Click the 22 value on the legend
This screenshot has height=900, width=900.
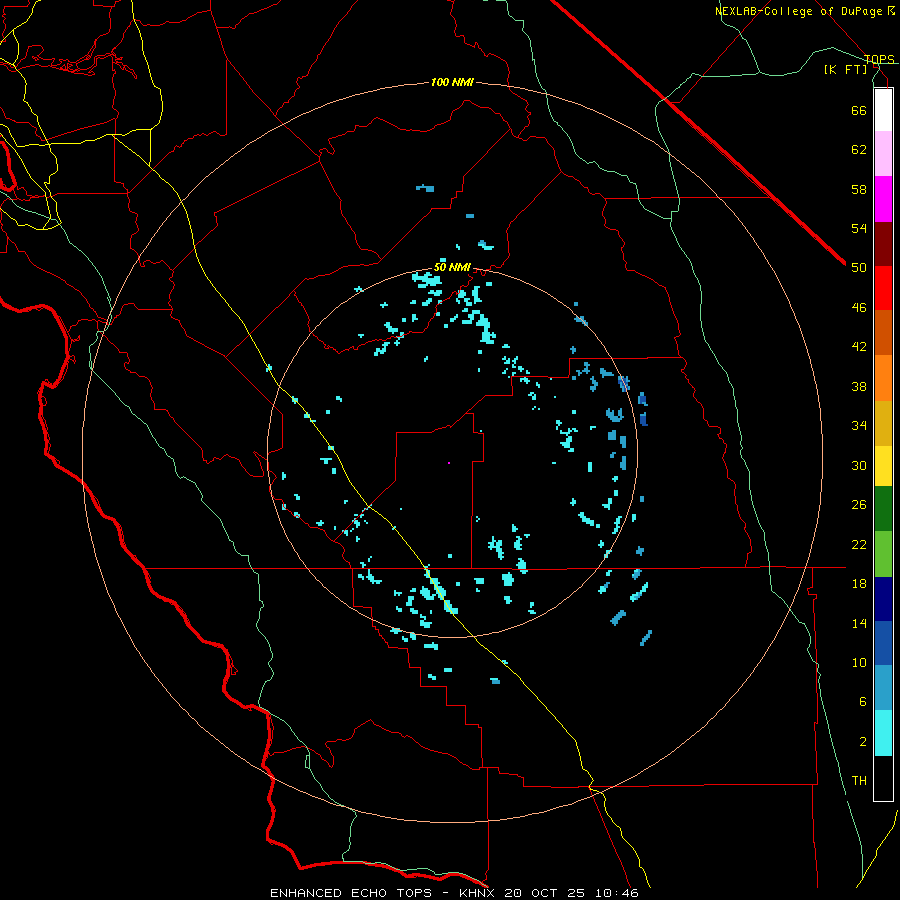859,544
